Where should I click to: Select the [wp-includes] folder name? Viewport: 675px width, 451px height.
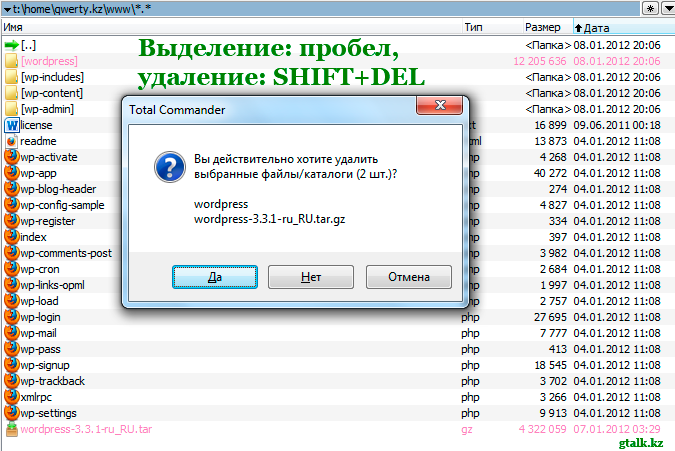tap(53, 77)
